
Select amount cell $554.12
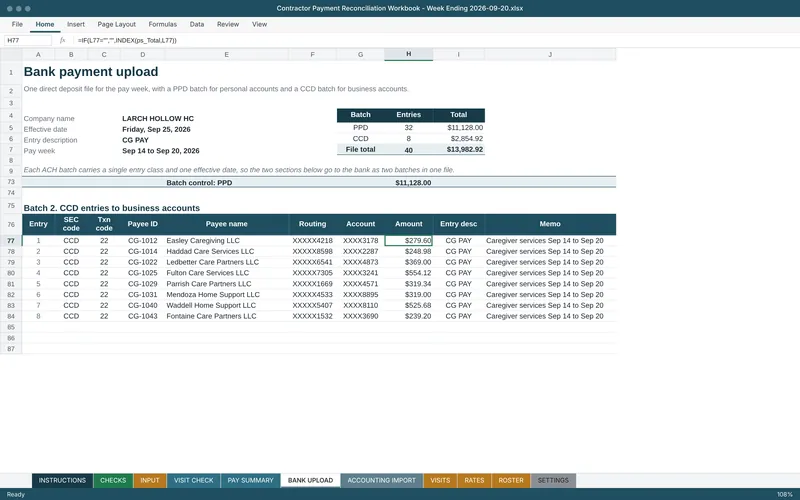click(409, 273)
